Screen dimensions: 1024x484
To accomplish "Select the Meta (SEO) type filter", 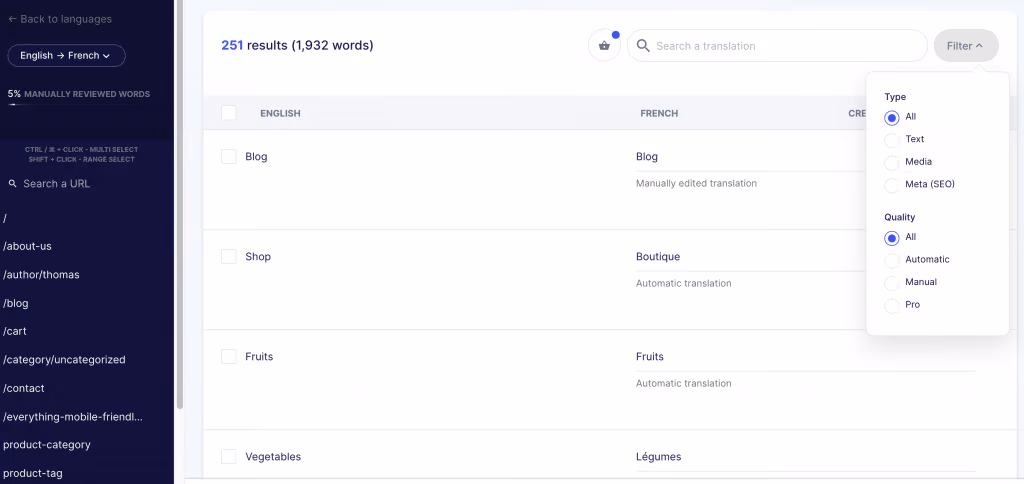I will [891, 185].
